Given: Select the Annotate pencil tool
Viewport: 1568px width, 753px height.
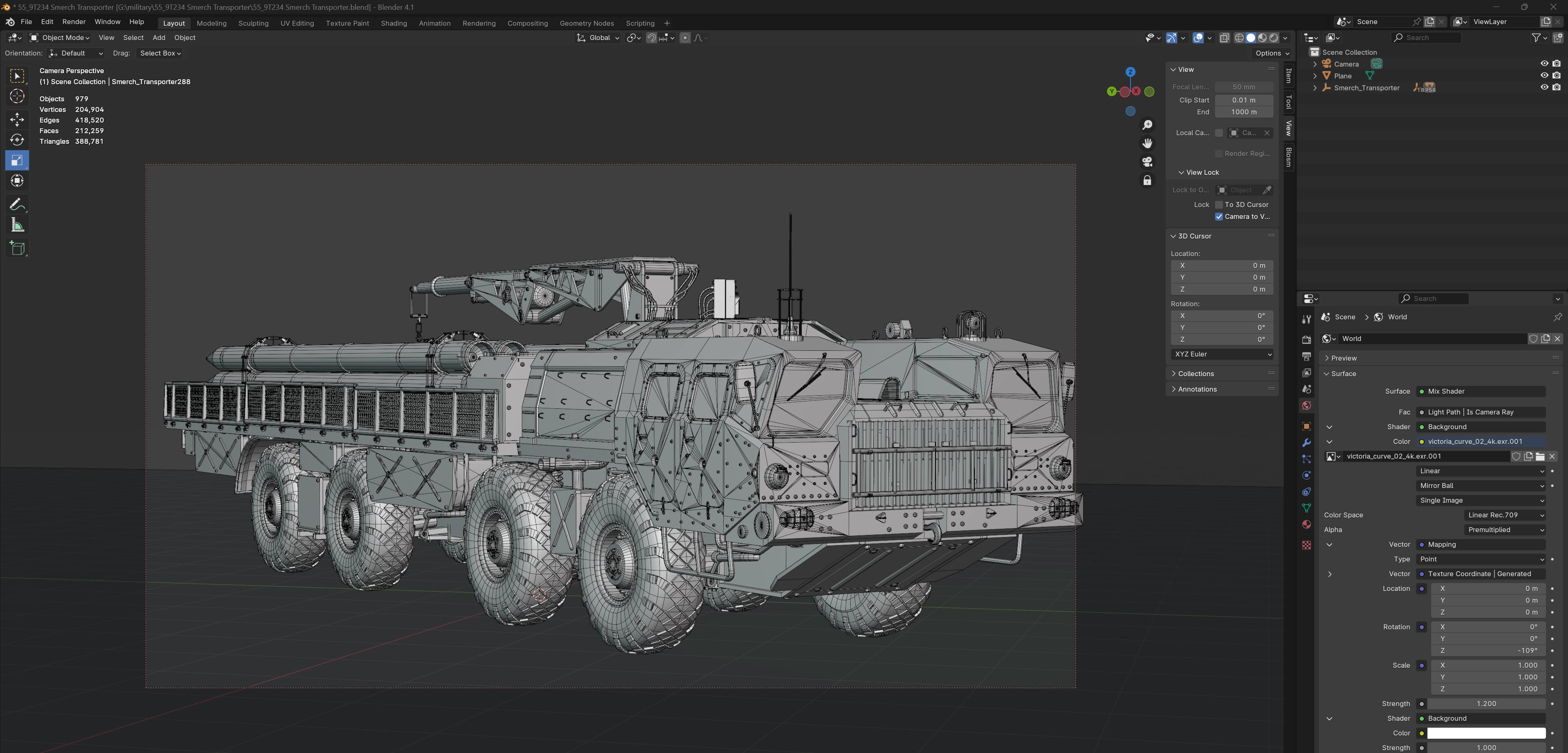Looking at the screenshot, I should click(x=17, y=204).
